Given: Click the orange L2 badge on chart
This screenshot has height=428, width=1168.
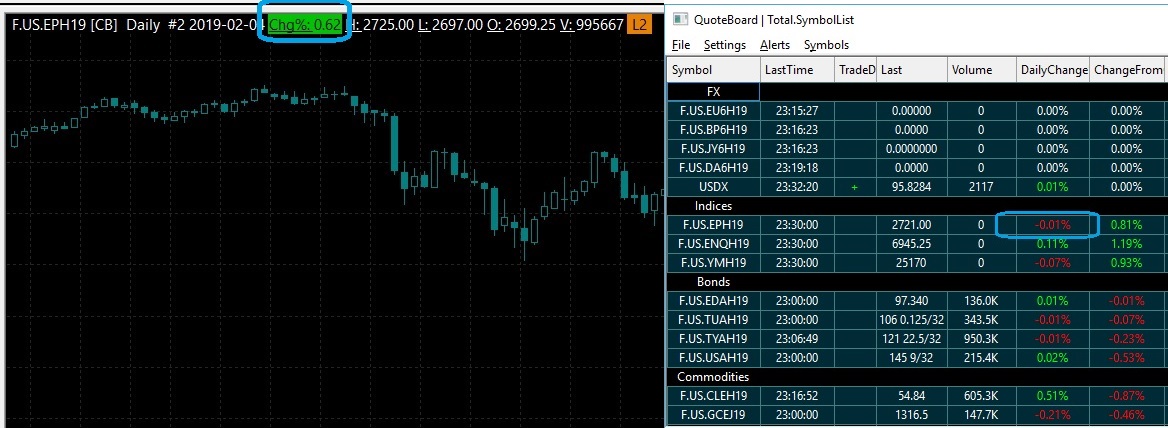Looking at the screenshot, I should coord(639,25).
